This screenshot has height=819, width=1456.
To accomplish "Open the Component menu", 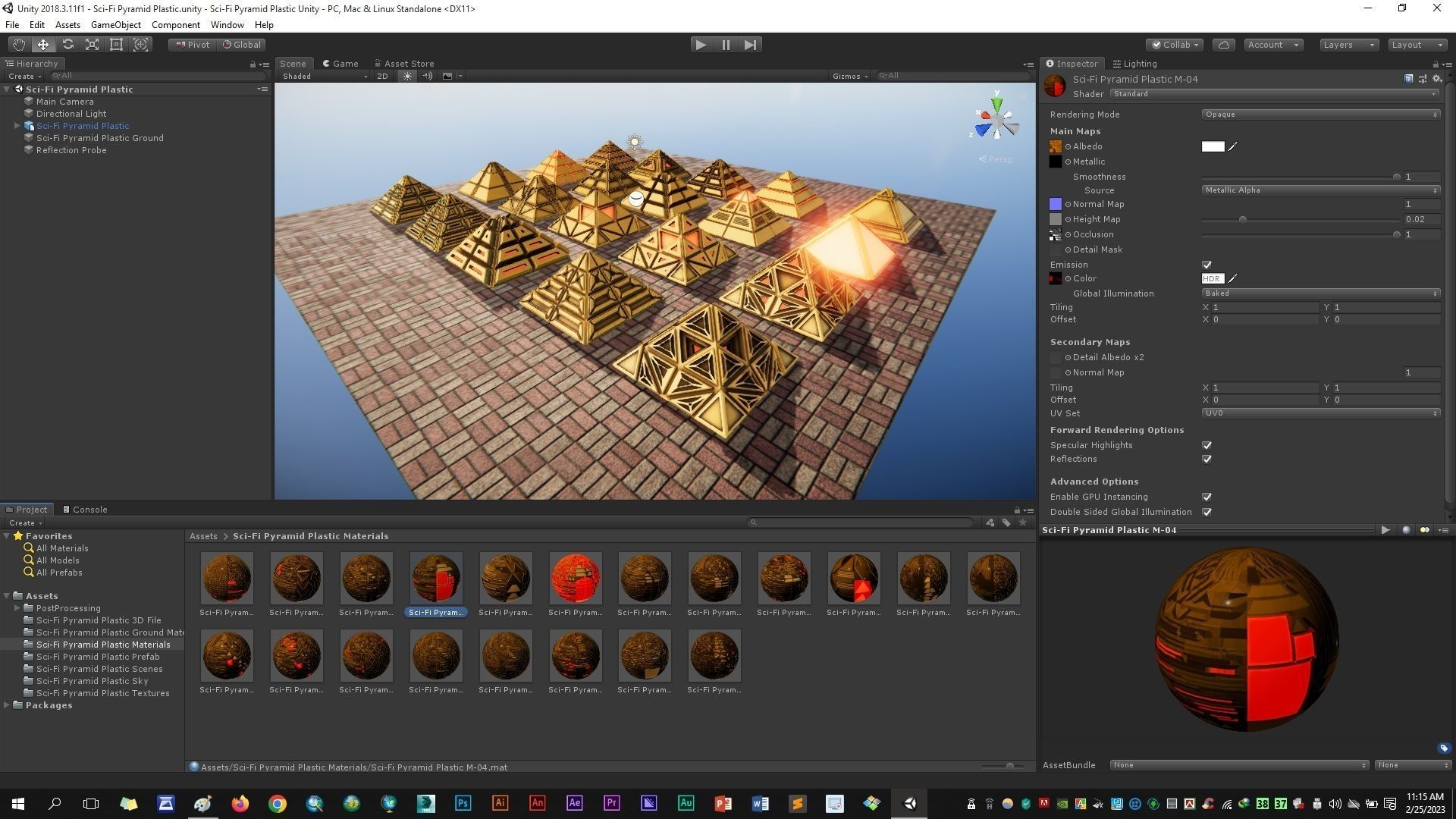I will tap(175, 25).
